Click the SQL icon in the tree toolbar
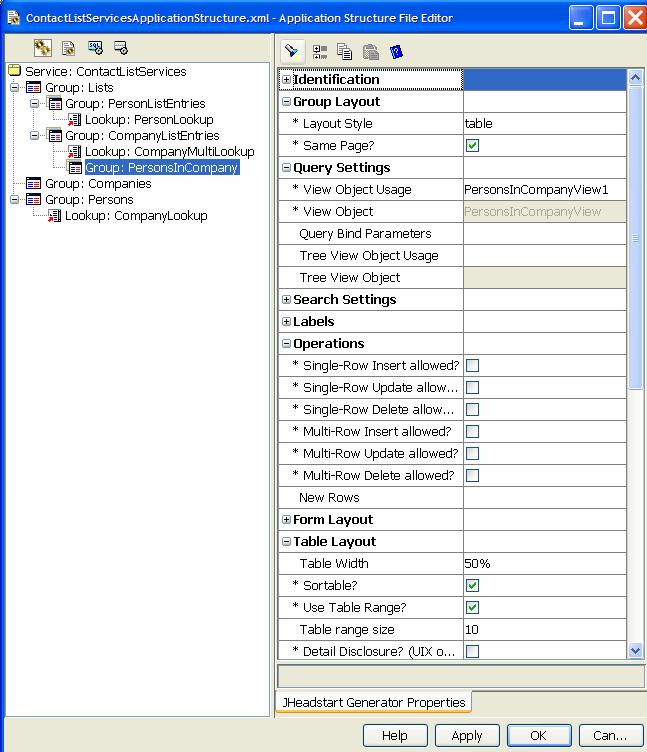Screen dimensions: 647x752 pyautogui.click(x=95, y=47)
